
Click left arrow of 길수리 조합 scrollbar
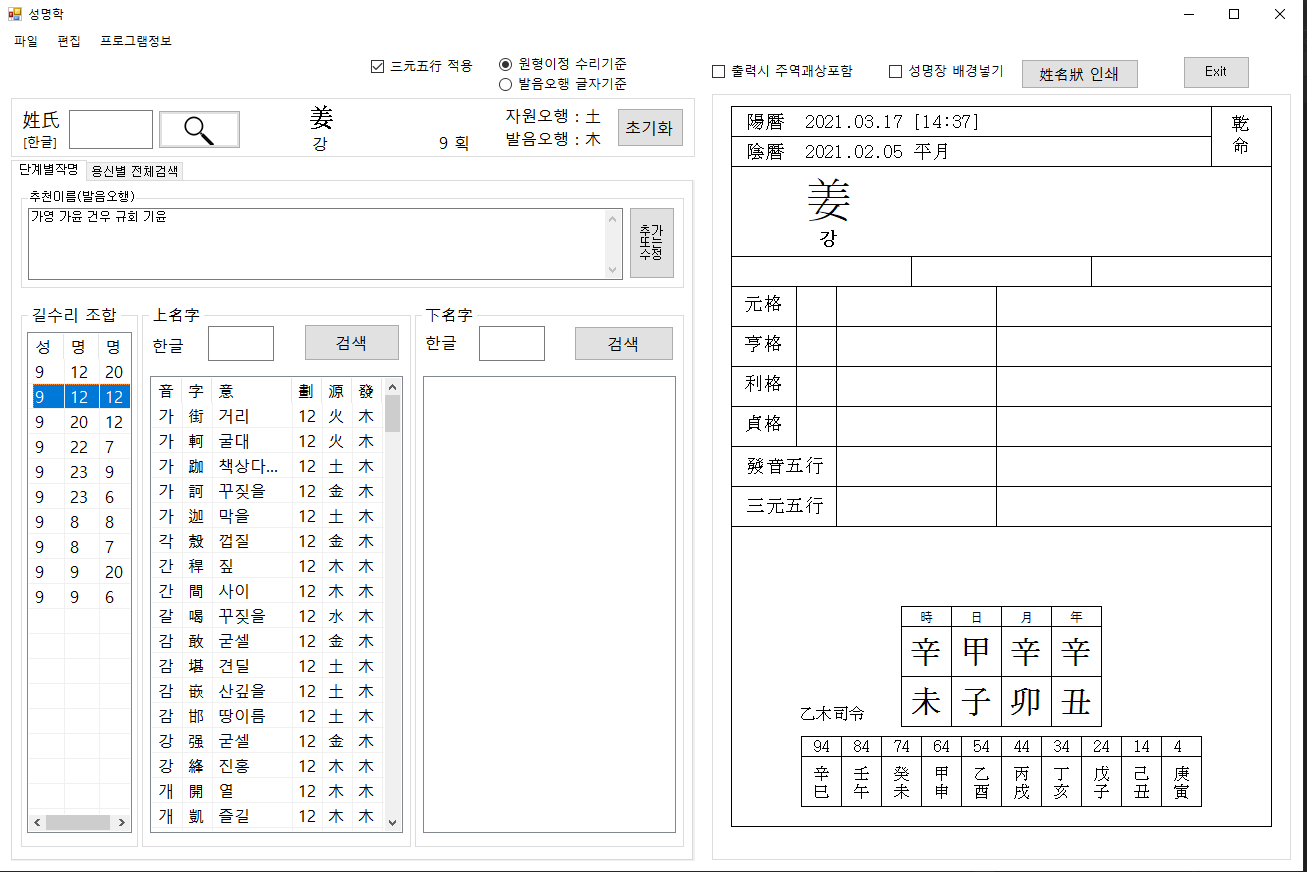(37, 822)
